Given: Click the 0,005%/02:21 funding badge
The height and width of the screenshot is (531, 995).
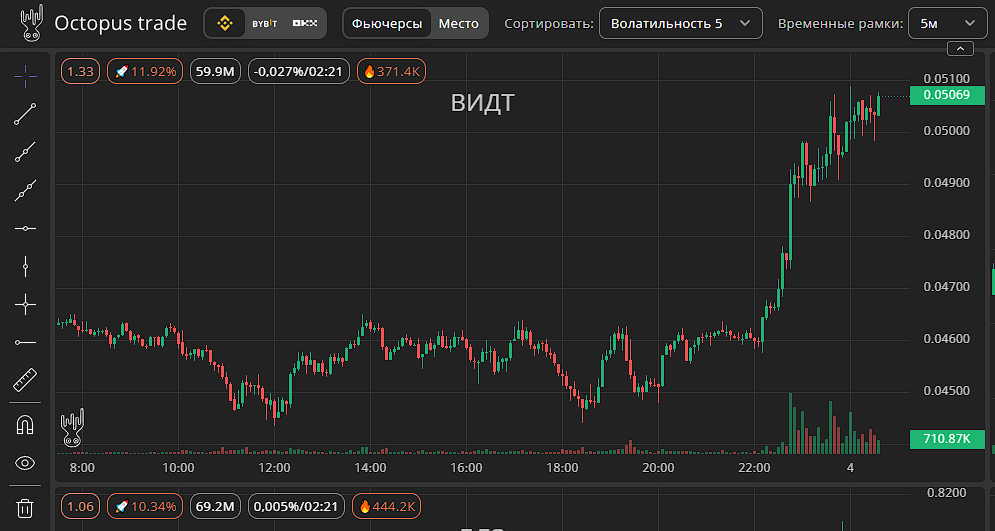Looking at the screenshot, I should tap(296, 506).
